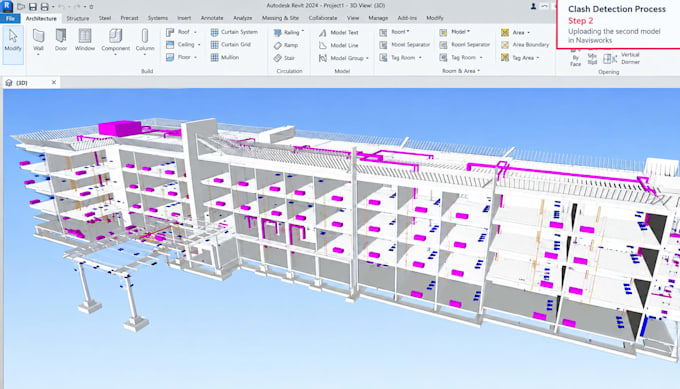Image resolution: width=680 pixels, height=389 pixels.
Task: Click the Open folder quick-access icon
Action: pyautogui.click(x=20, y=7)
